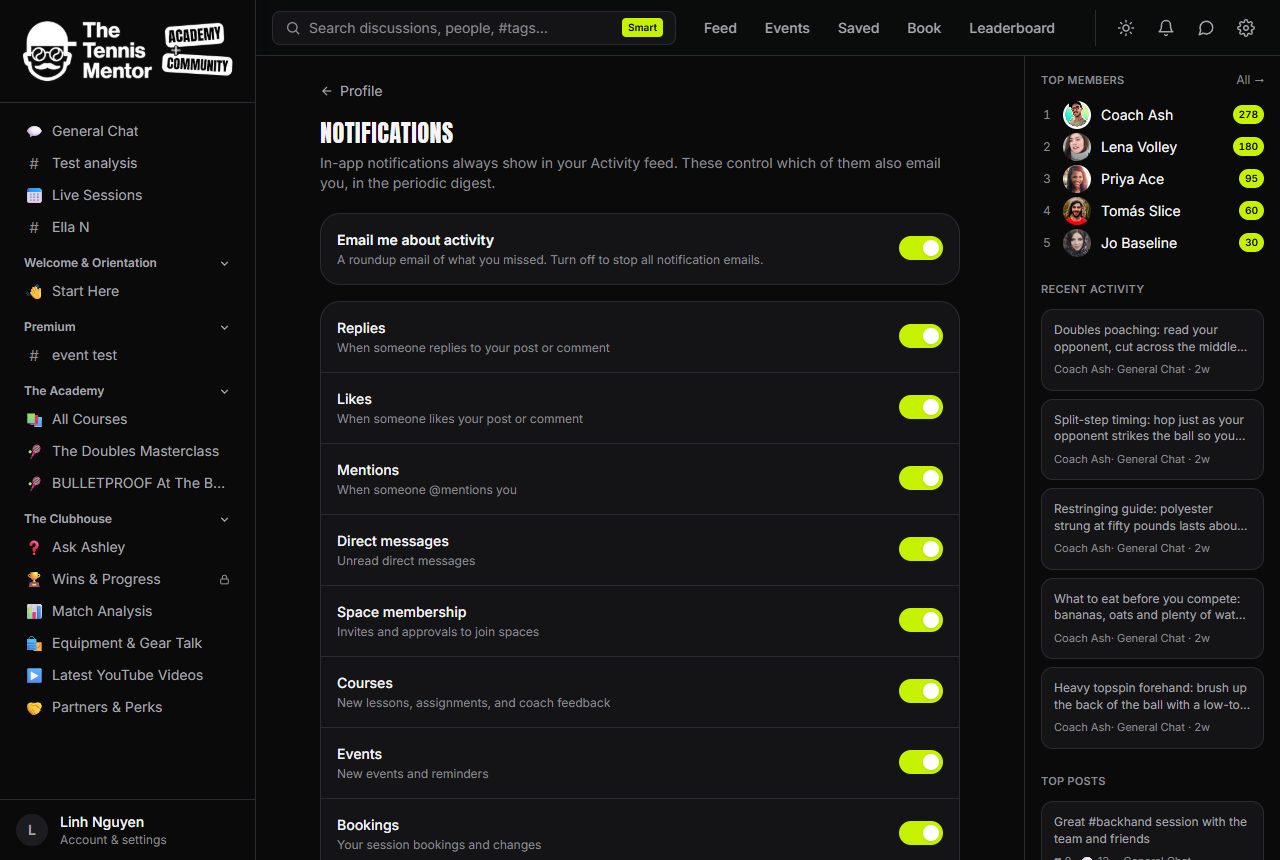
Task: Open Ask Ashley question mark icon
Action: pyautogui.click(x=34, y=547)
